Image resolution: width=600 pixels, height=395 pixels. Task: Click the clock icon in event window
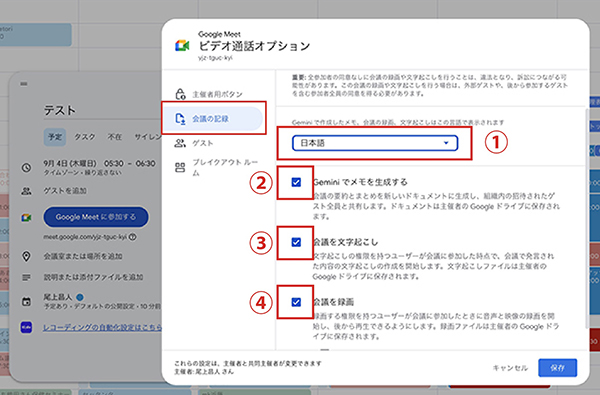point(26,167)
